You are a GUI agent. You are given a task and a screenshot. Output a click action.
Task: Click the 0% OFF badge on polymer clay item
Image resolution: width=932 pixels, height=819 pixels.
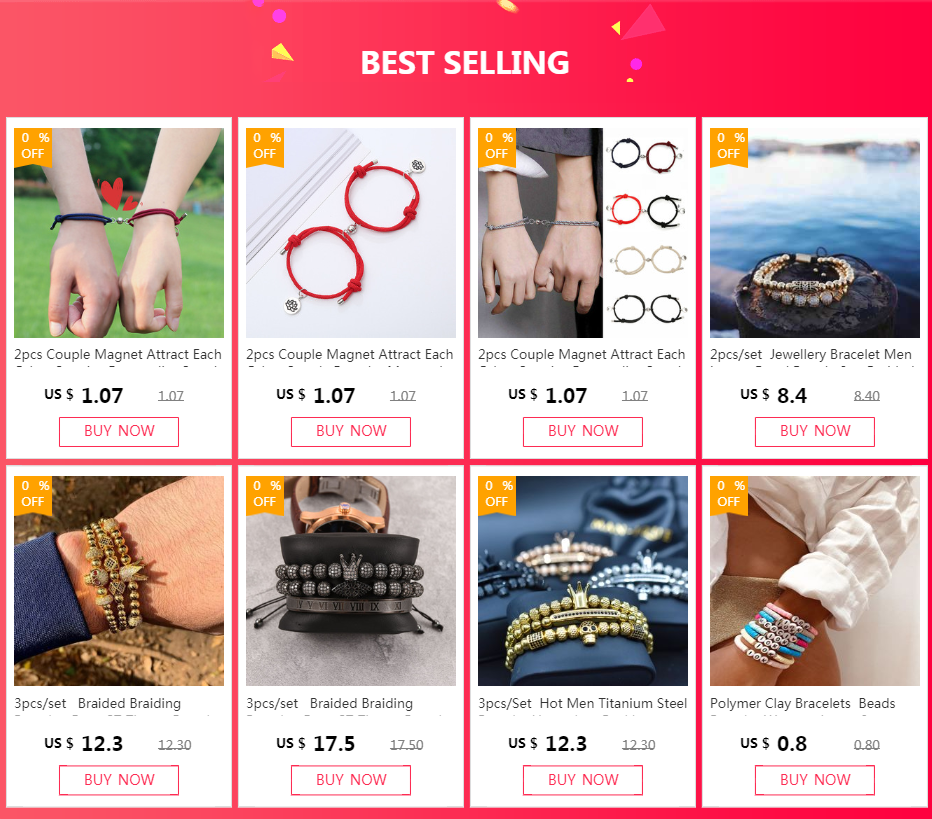(x=729, y=494)
